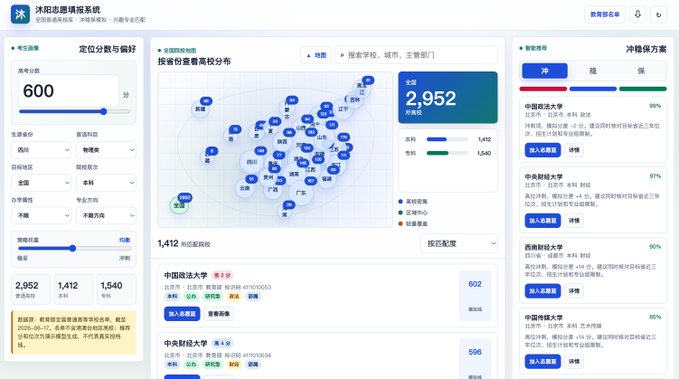
Task: Click the 研究型 tag under 中国政法大学
Action: coord(213,296)
